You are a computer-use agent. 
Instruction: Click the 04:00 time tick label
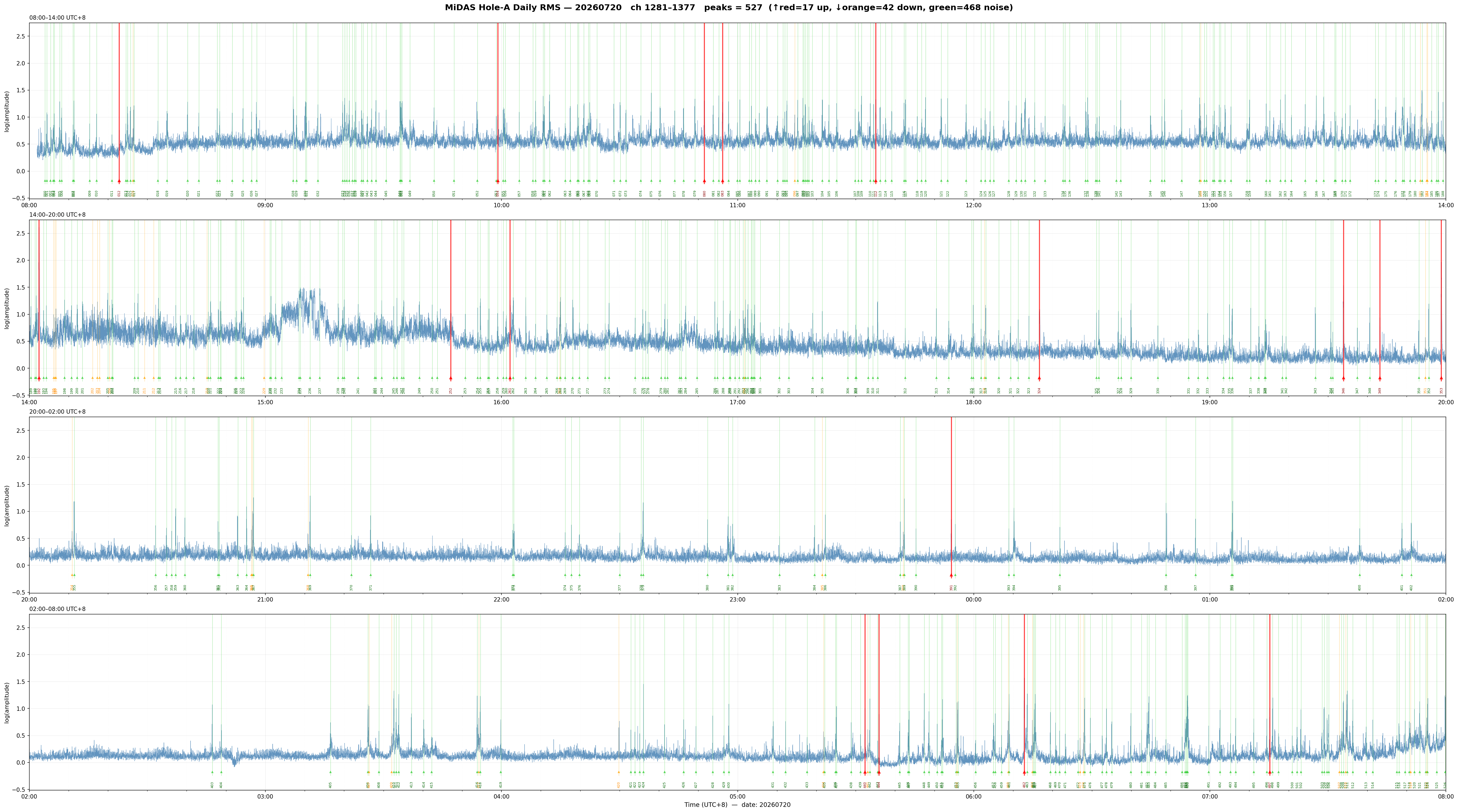click(x=501, y=797)
